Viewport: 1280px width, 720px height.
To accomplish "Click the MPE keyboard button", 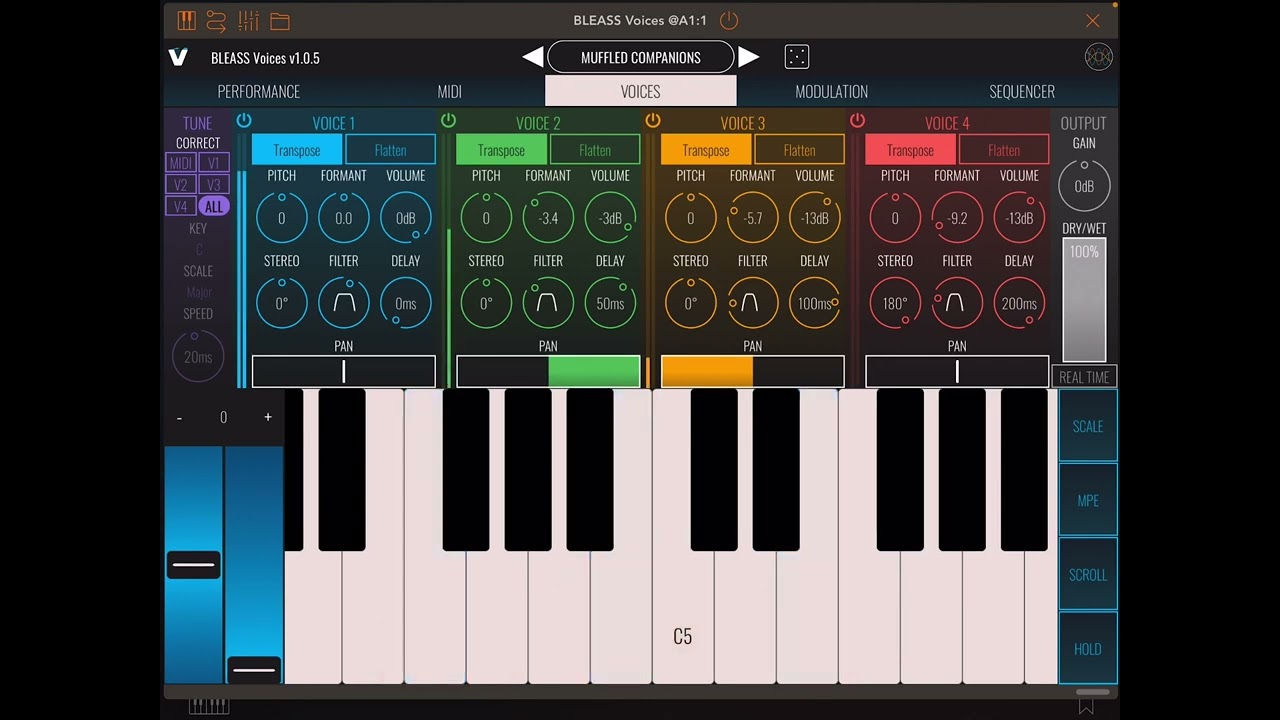I will tap(1088, 500).
